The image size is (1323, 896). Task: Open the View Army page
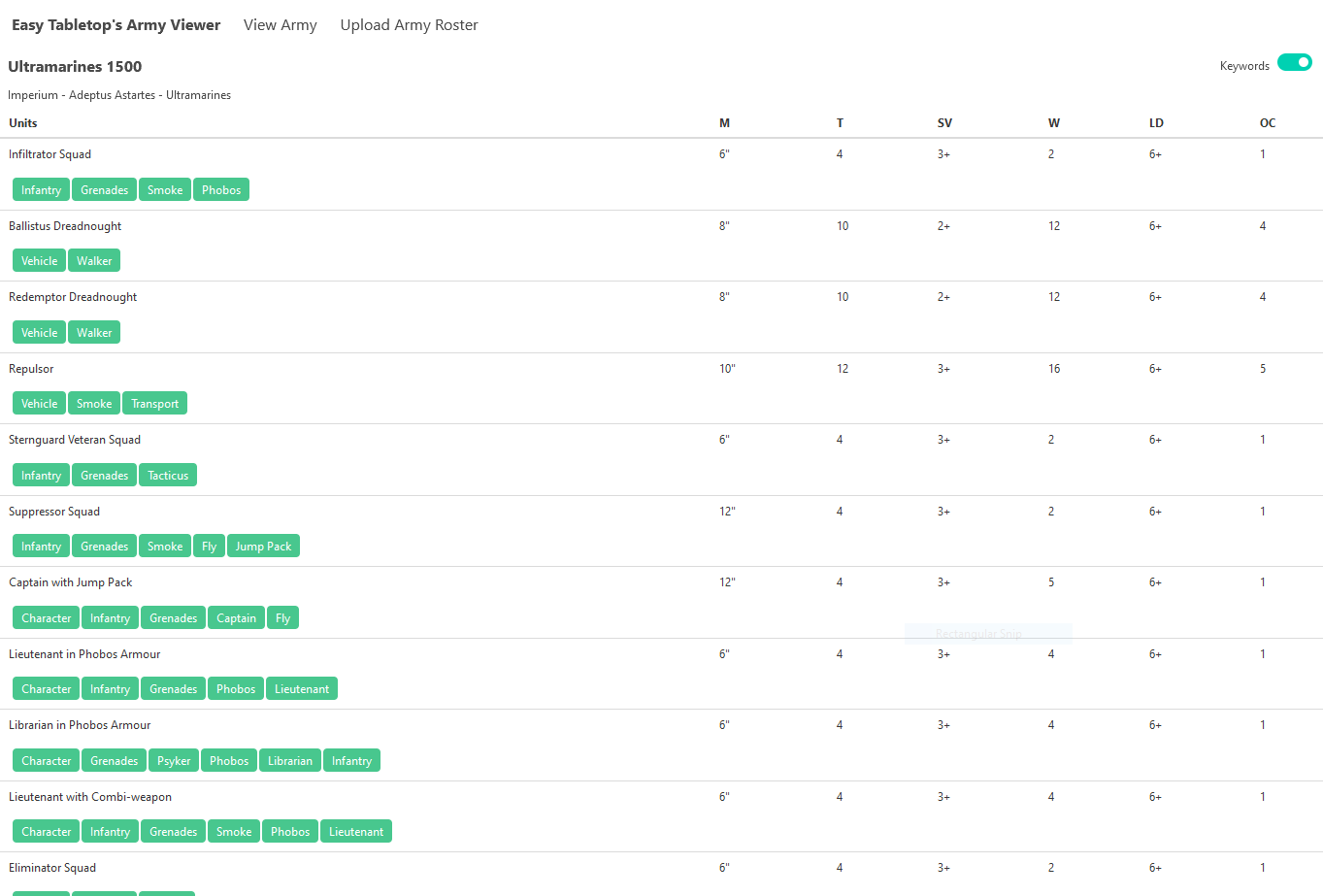[281, 25]
